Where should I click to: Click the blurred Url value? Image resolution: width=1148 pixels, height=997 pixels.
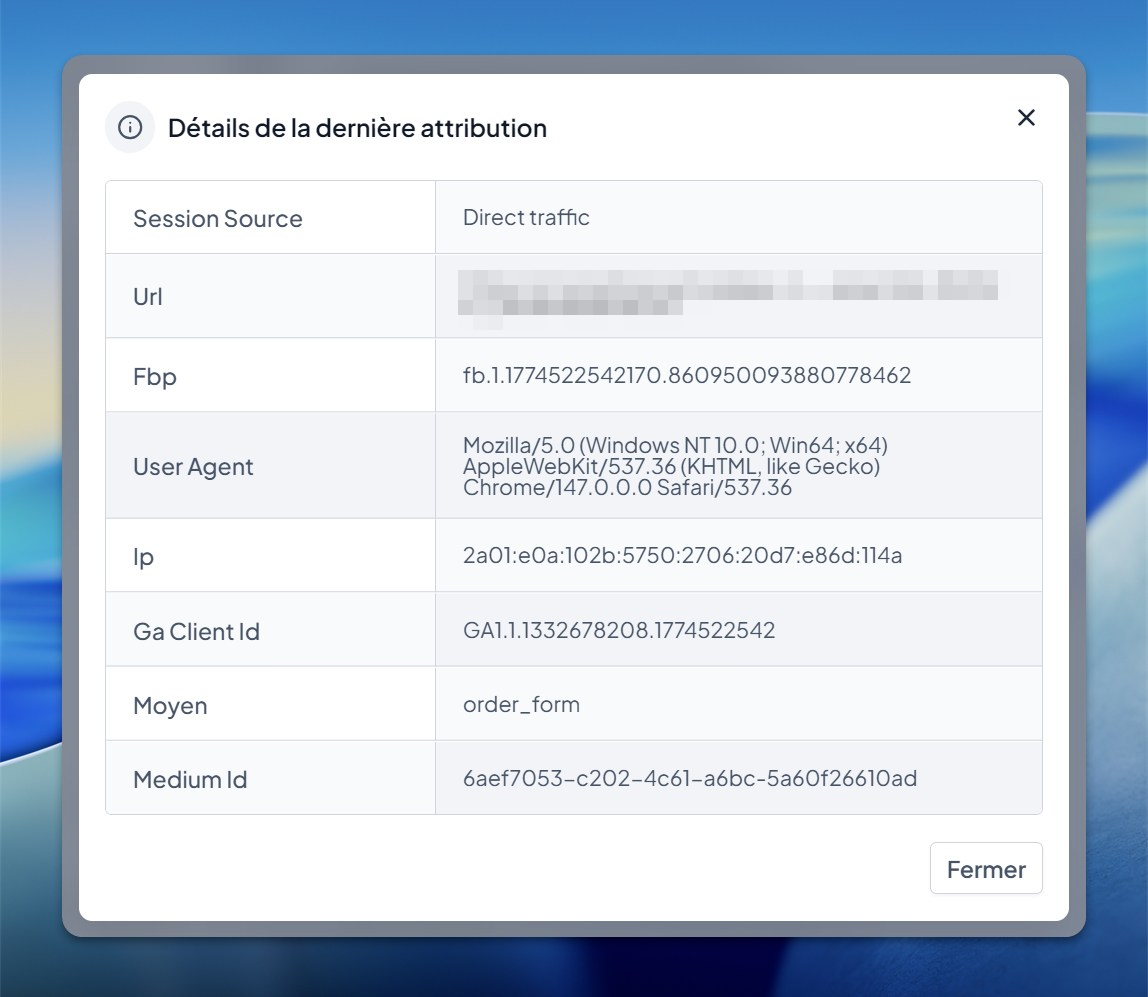point(728,298)
